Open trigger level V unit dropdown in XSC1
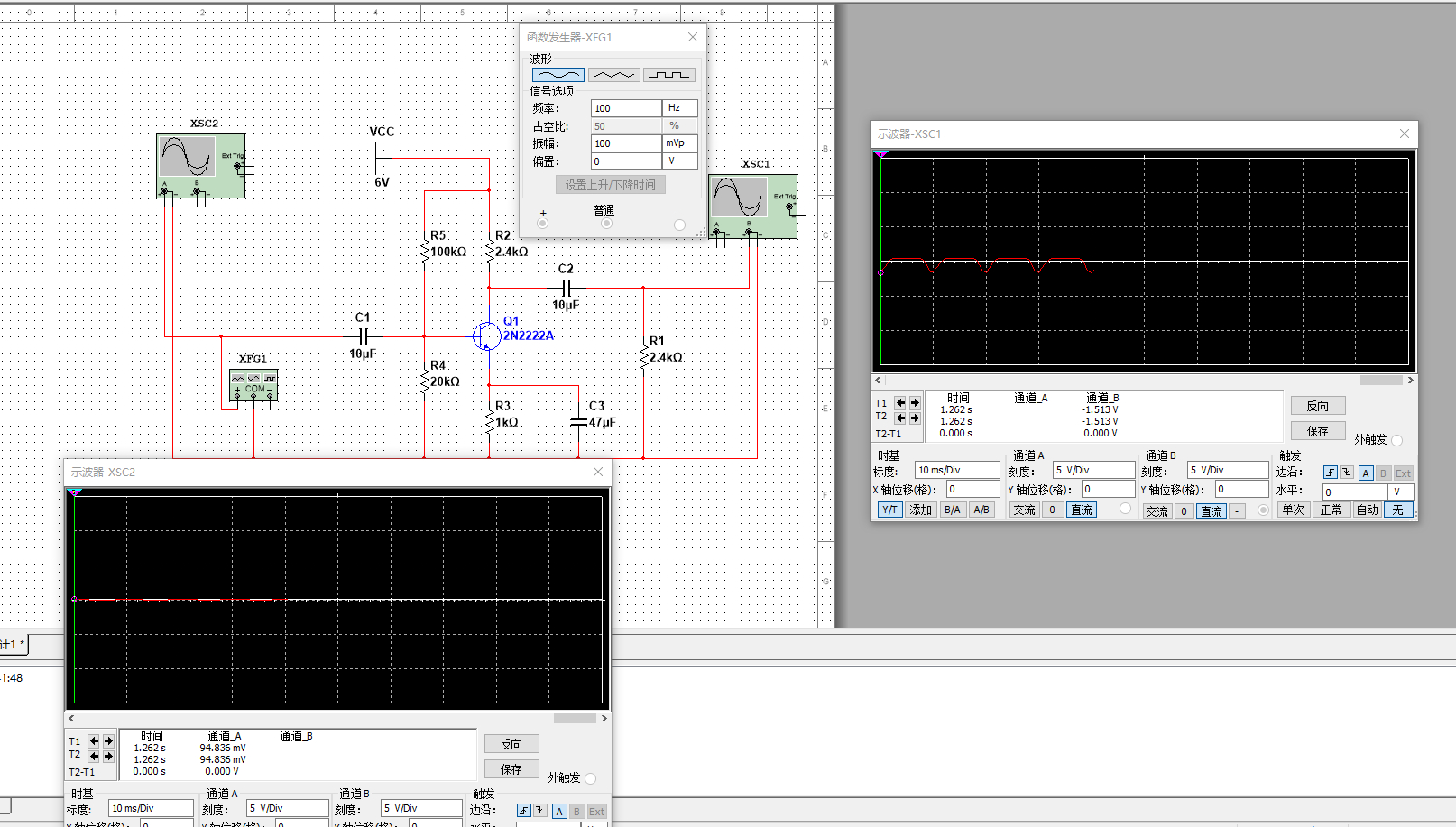The image size is (1456, 827). 1400,492
